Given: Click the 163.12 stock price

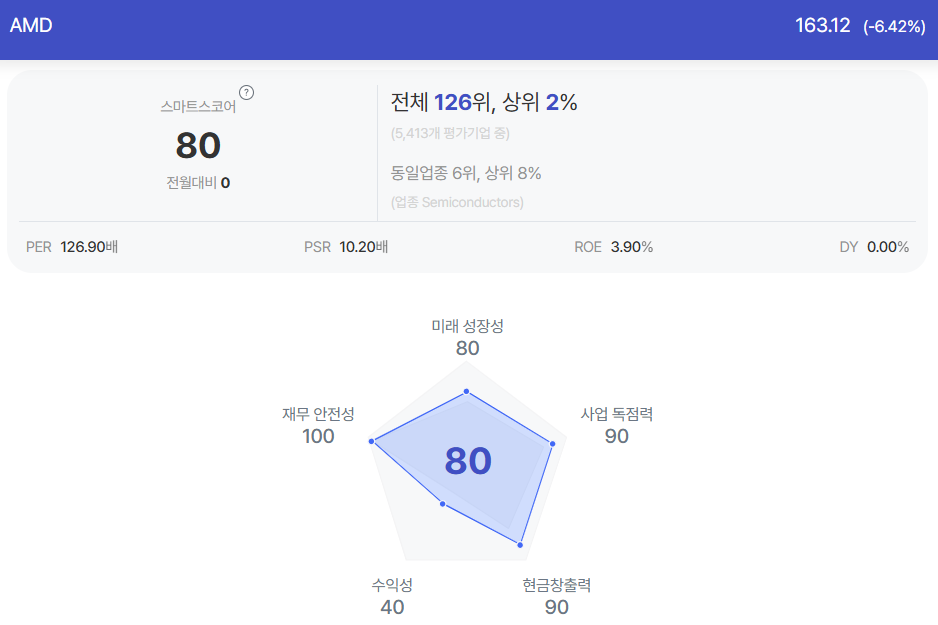Looking at the screenshot, I should pos(823,25).
